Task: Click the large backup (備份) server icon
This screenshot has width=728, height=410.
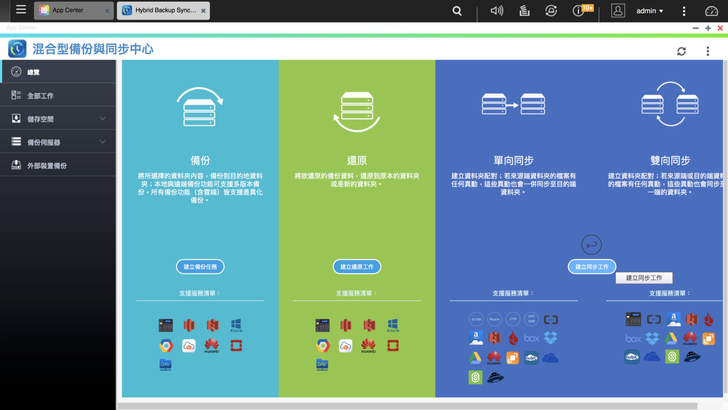Action: 199,109
